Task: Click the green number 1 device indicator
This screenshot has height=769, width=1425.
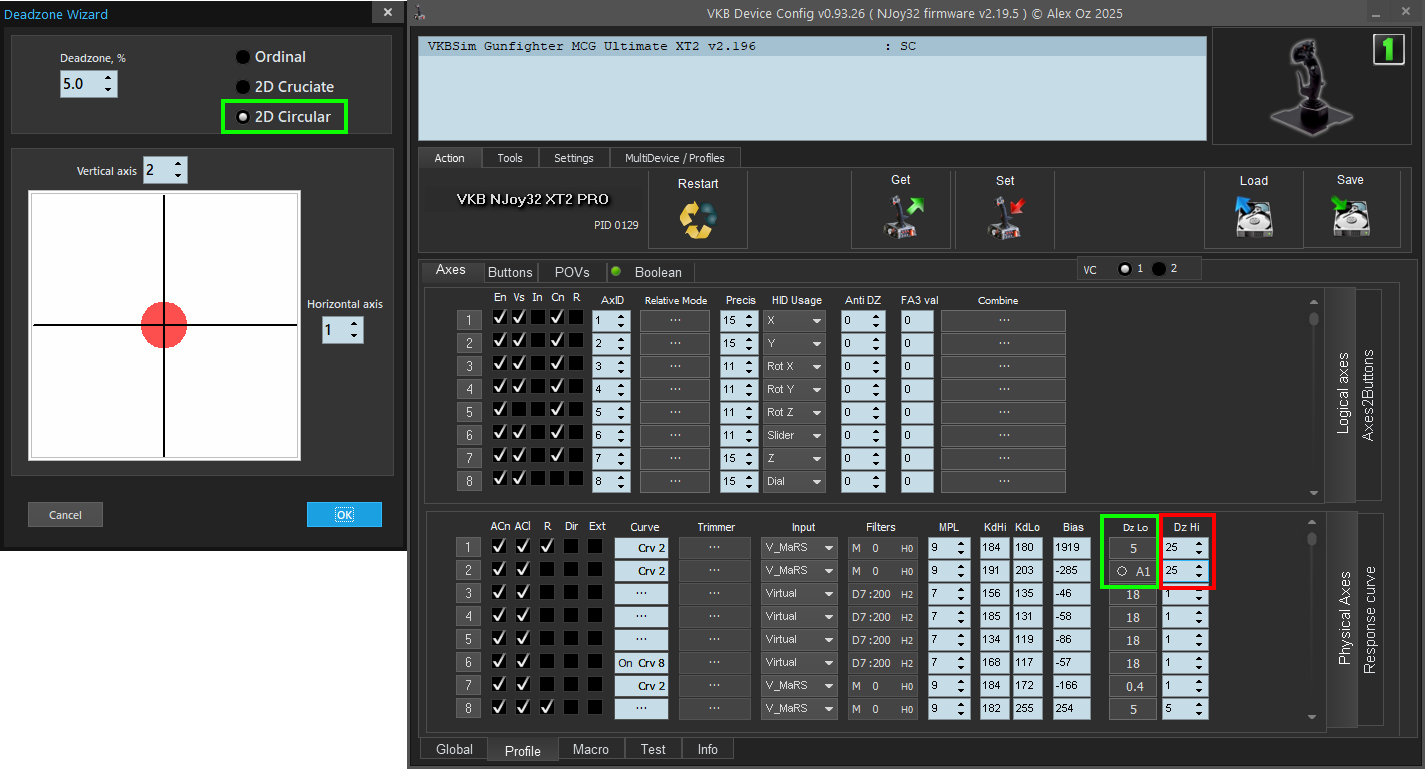Action: [1388, 49]
